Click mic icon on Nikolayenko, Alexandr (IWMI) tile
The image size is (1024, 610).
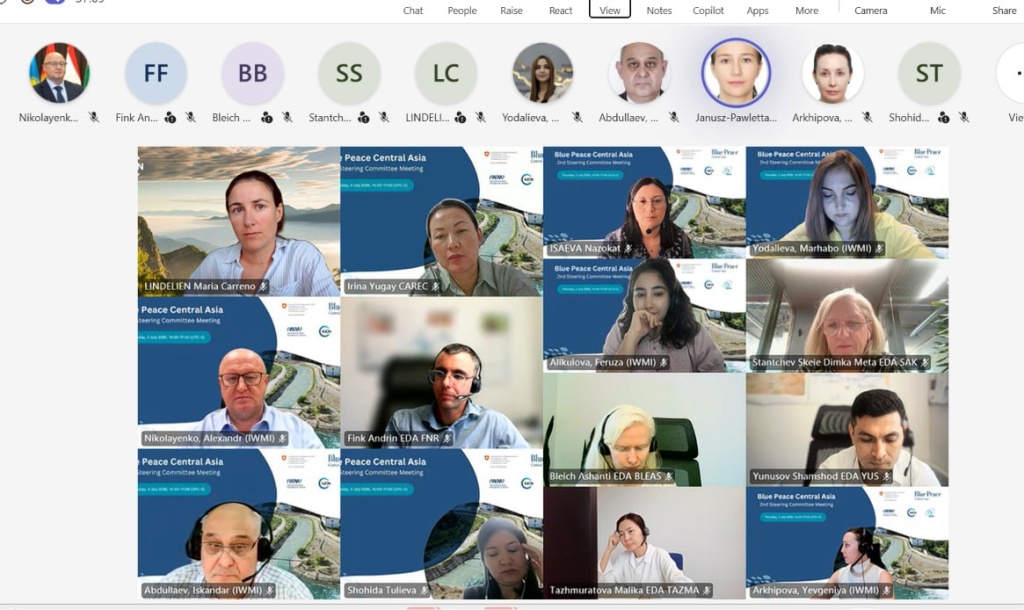coord(283,438)
